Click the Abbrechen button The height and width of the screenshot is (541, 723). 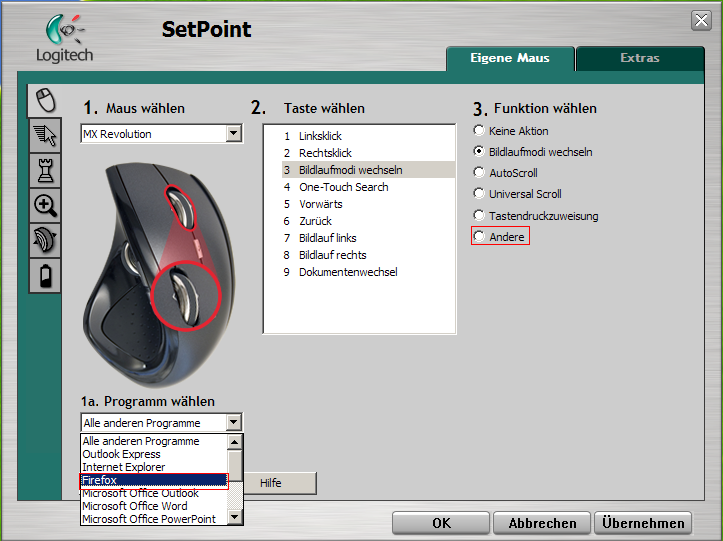tap(542, 523)
